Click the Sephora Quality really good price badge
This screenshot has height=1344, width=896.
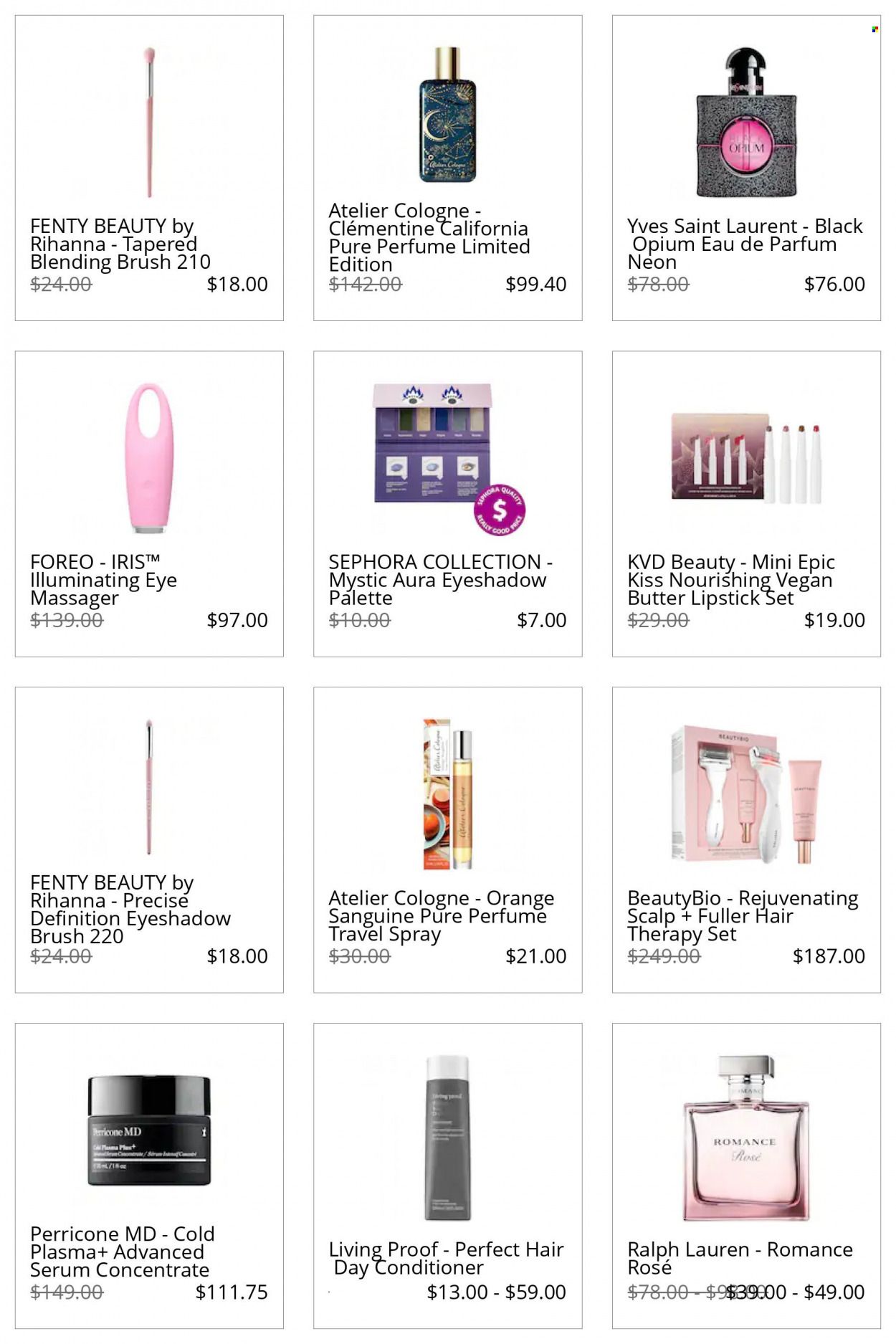[500, 510]
